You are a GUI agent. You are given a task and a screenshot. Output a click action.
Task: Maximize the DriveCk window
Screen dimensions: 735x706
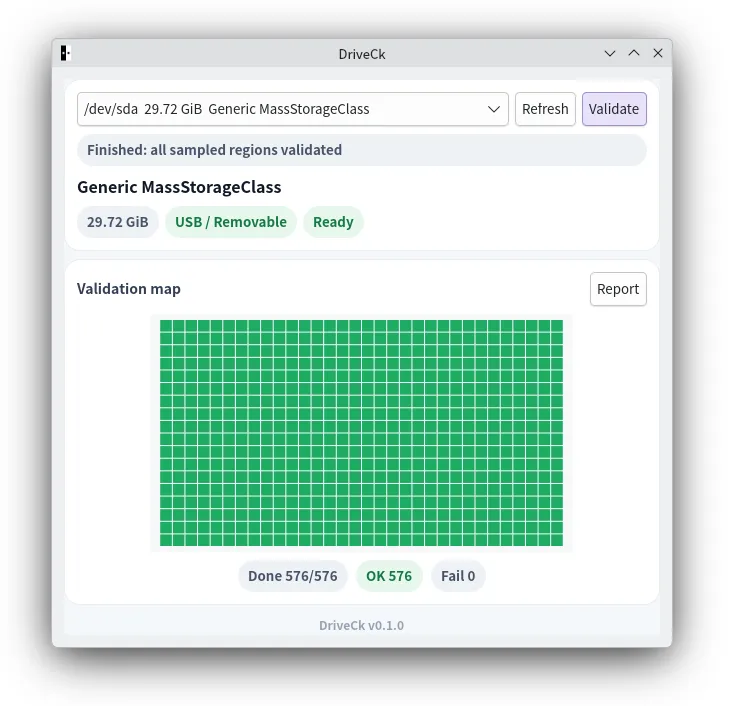(634, 53)
